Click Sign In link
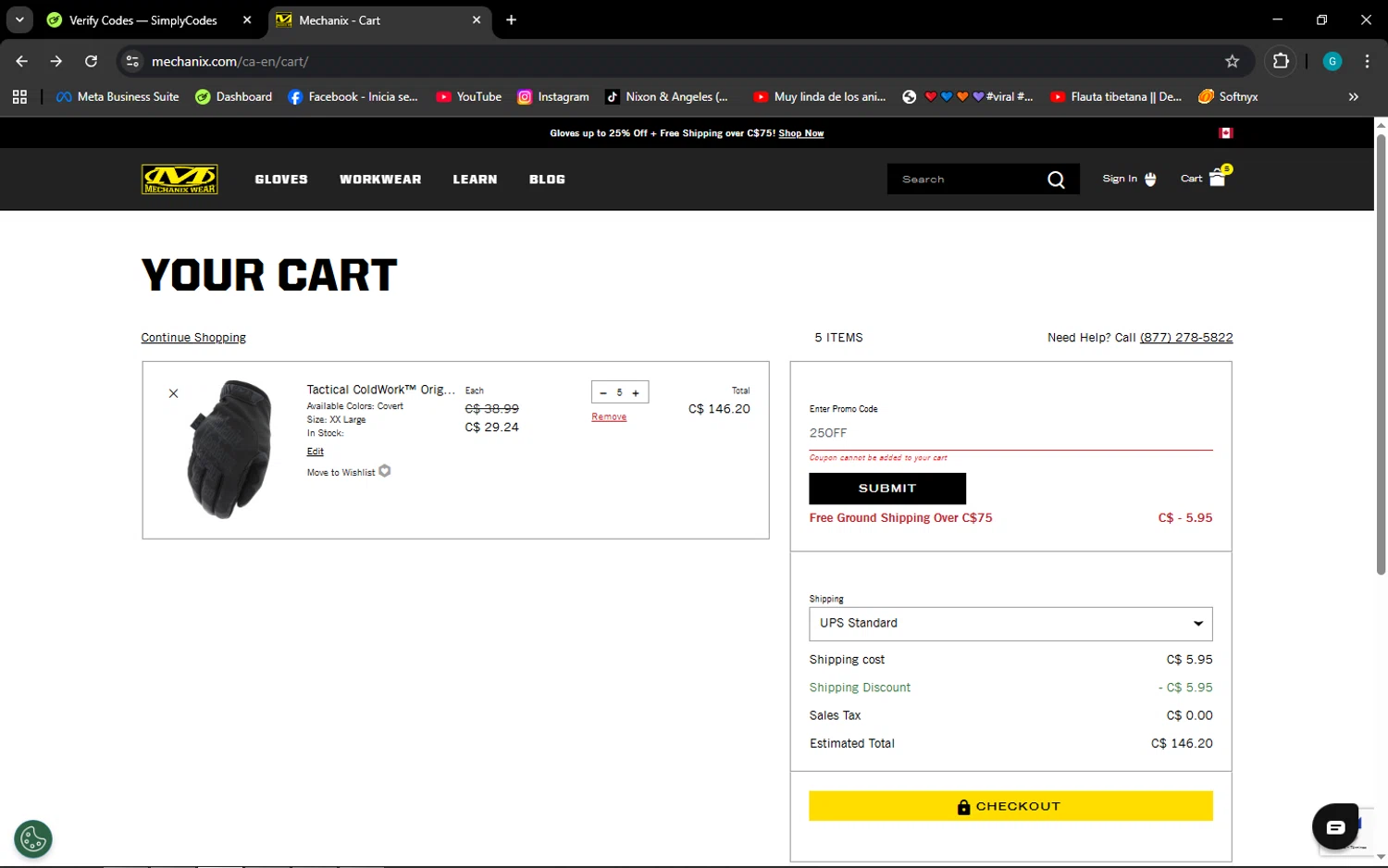 (1120, 179)
